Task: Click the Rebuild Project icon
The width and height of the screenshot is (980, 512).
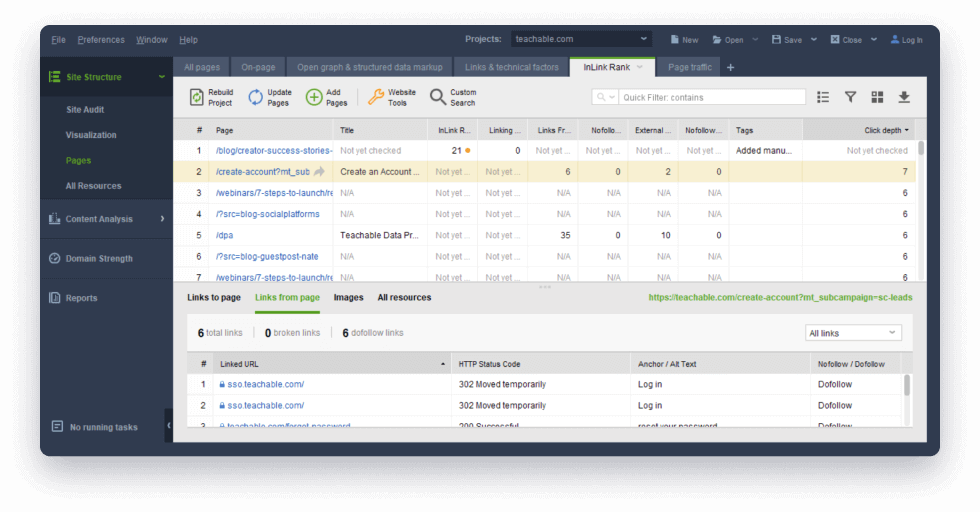Action: (x=196, y=97)
